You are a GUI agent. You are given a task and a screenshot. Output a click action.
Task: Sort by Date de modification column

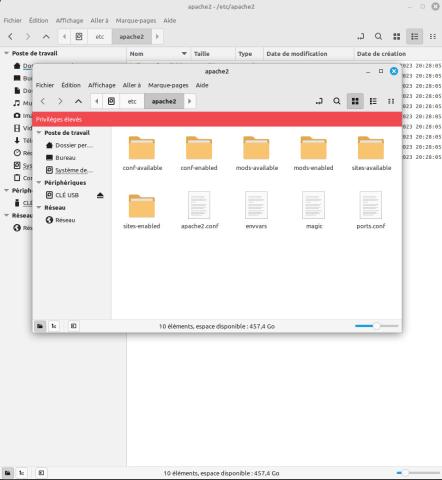pyautogui.click(x=308, y=54)
